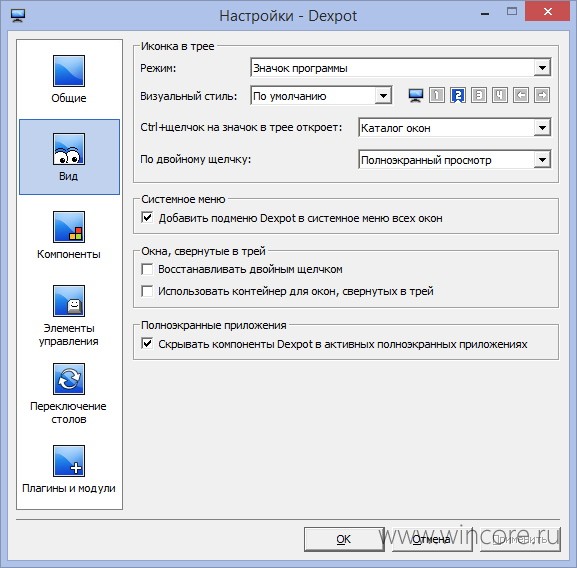Go to the Переключение столов section
This screenshot has height=568, width=577.
click(69, 394)
